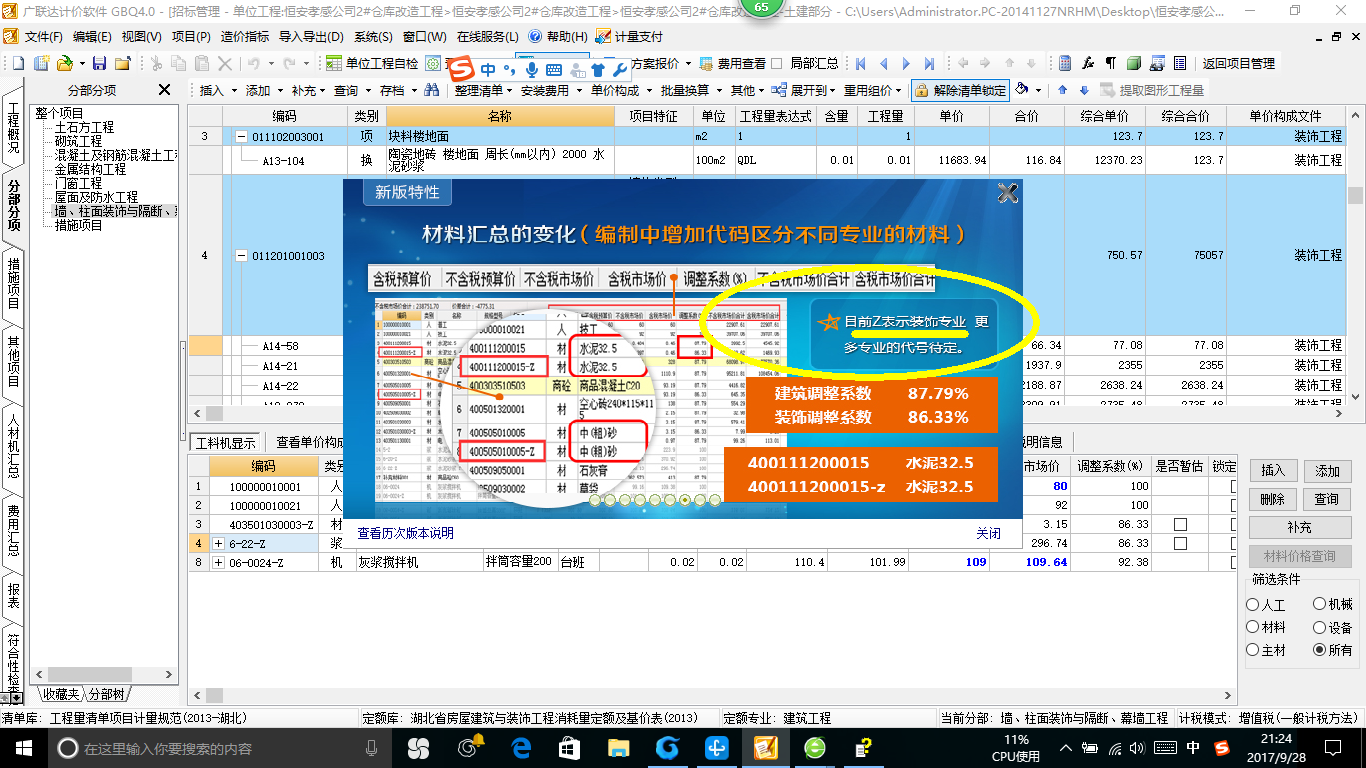Switch to 分部树 bottom tab
The width and height of the screenshot is (1366, 768).
(107, 693)
